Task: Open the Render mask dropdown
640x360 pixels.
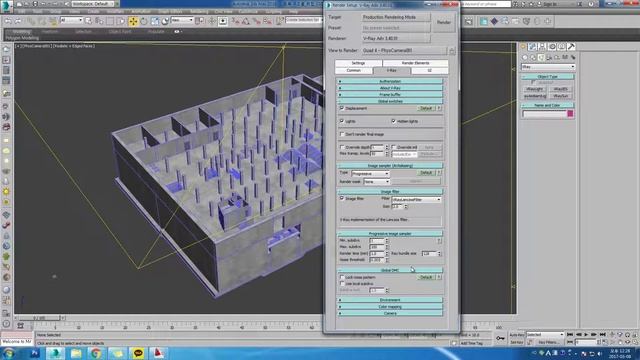Action: click(377, 181)
